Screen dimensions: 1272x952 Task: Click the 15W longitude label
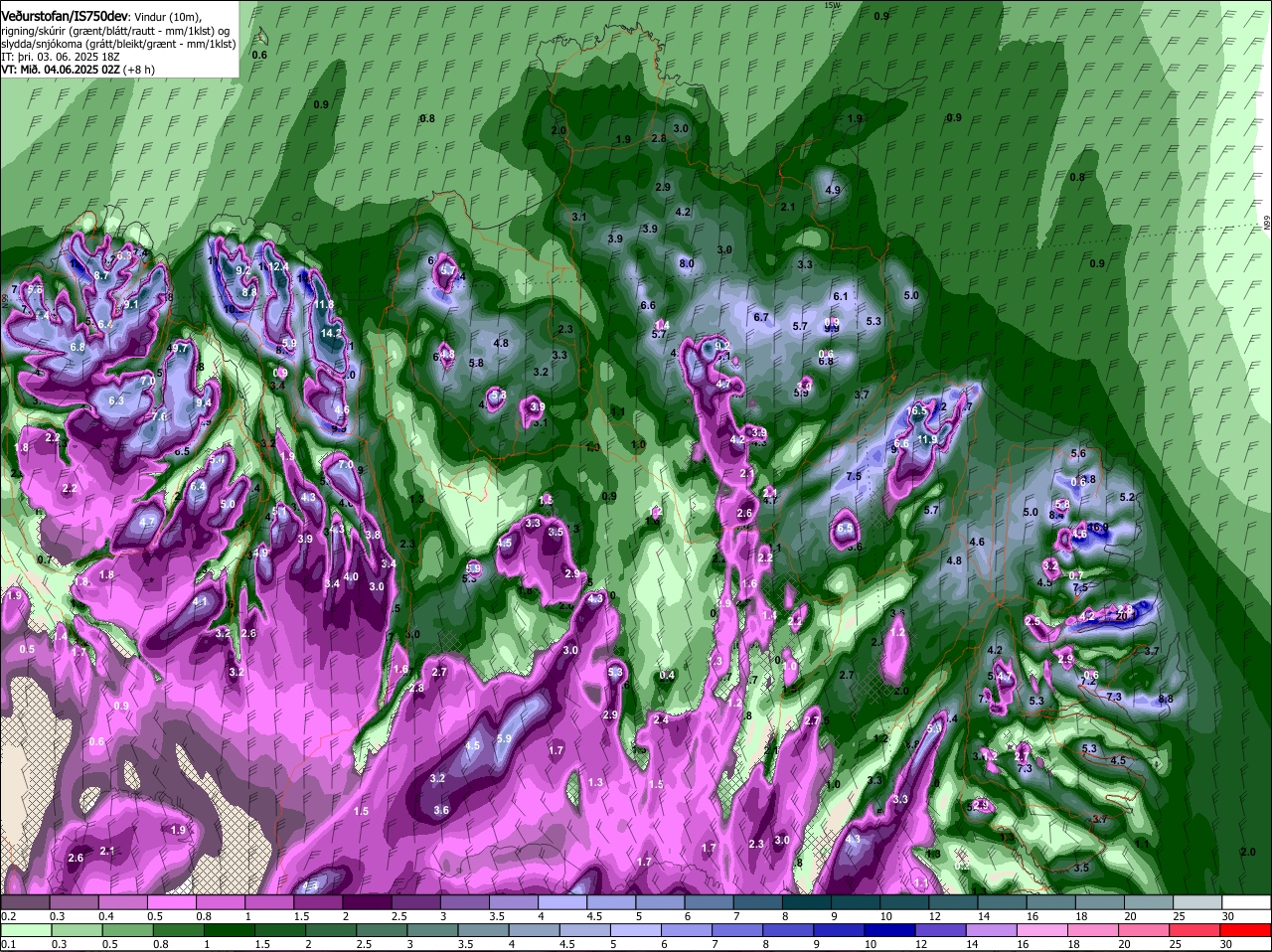pyautogui.click(x=832, y=5)
